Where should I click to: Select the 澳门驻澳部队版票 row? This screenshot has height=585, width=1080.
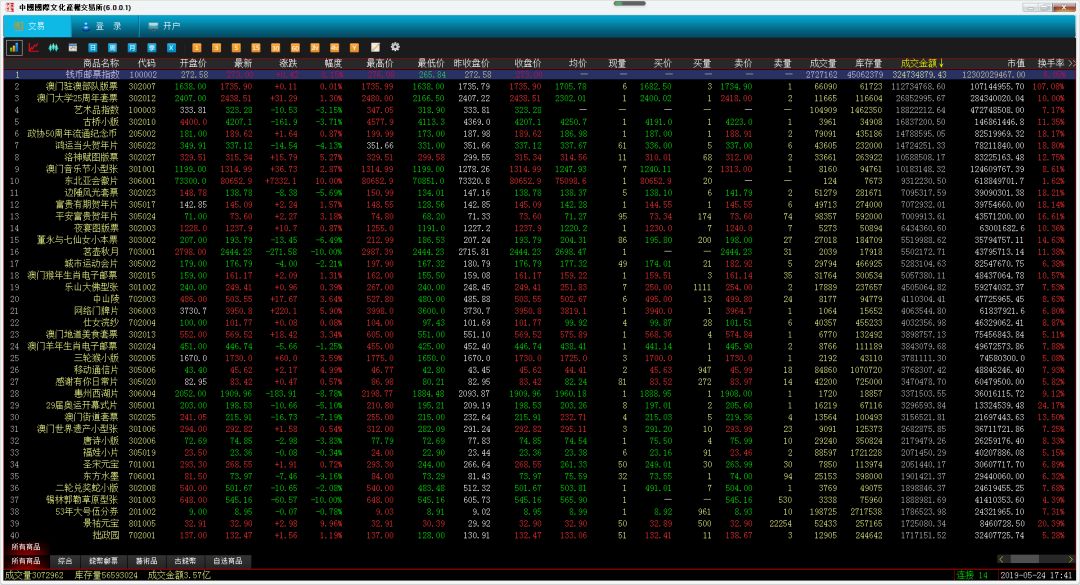coord(538,87)
